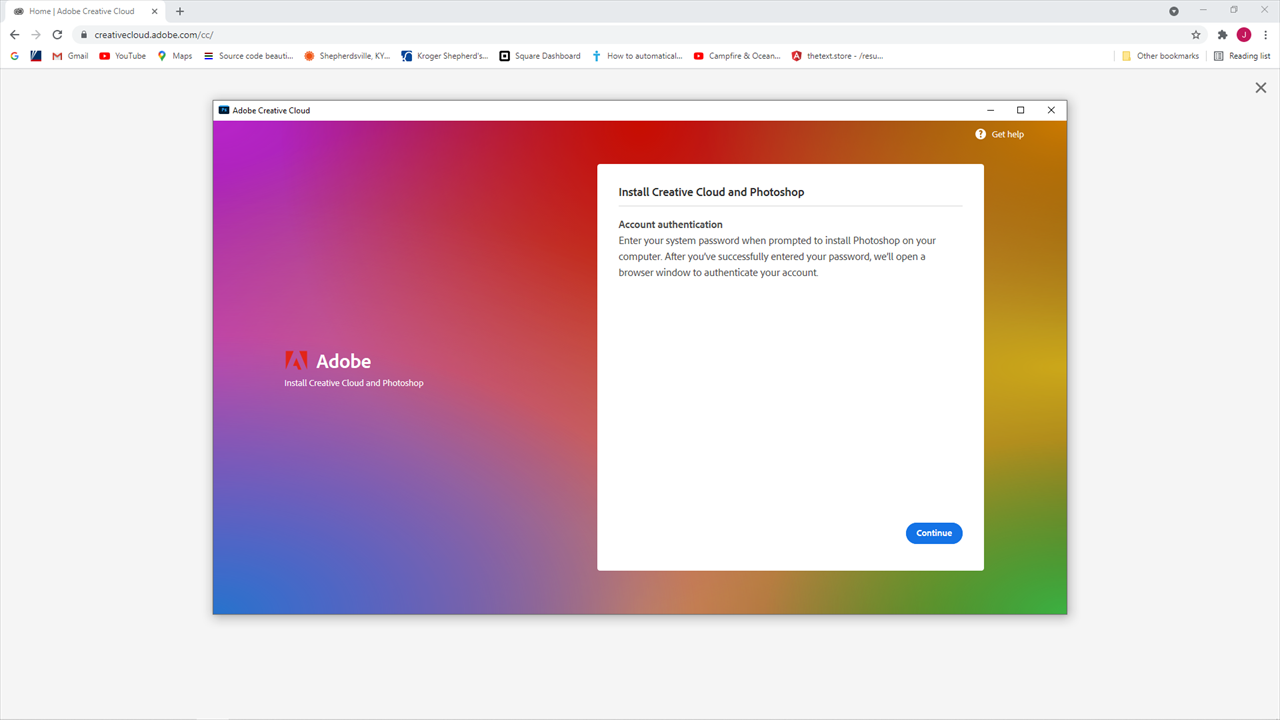Open the Campfire & Ocean bookmark
Image resolution: width=1280 pixels, height=720 pixels.
point(738,56)
